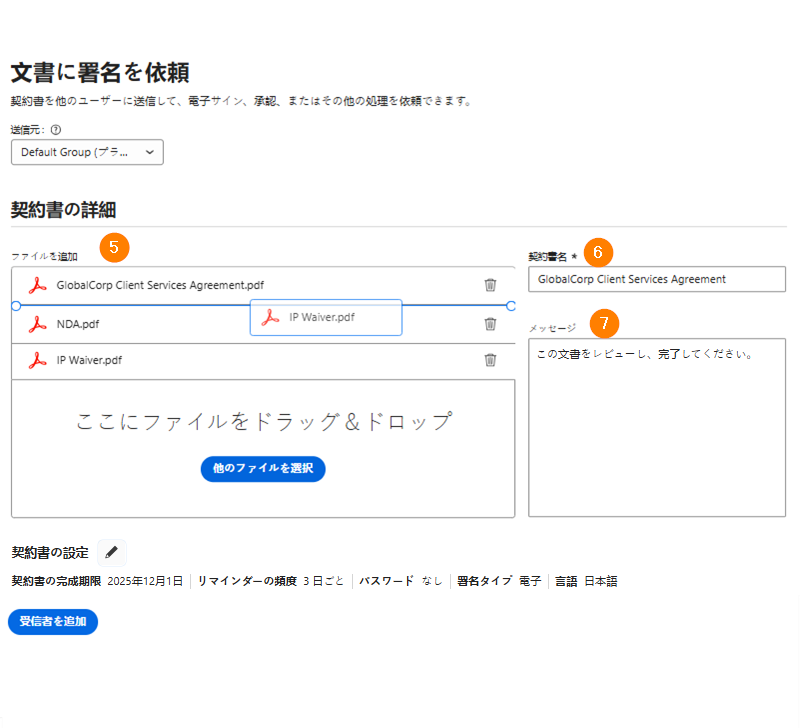
Task: Delete GlobalCorp Client Services Agreement.pdf with trash icon
Action: tap(490, 285)
